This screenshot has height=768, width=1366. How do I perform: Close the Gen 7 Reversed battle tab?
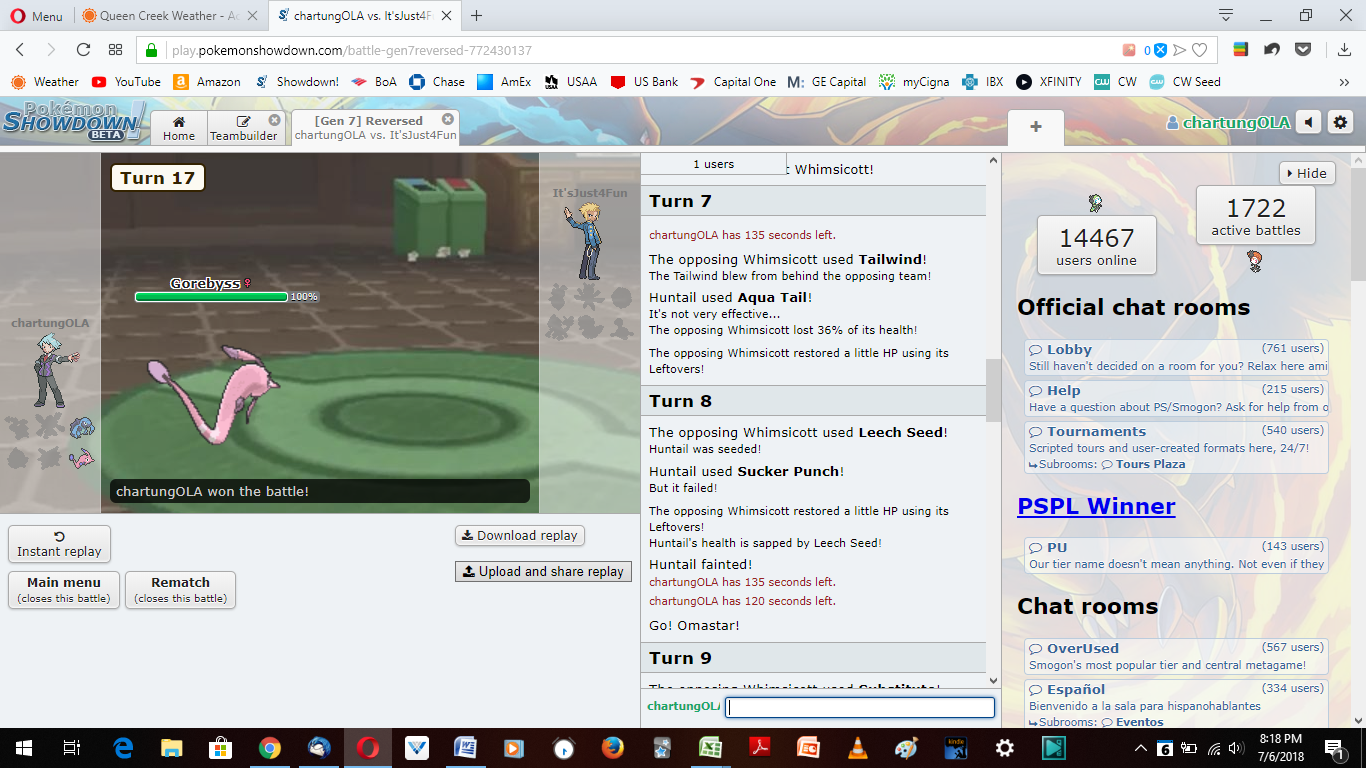448,119
